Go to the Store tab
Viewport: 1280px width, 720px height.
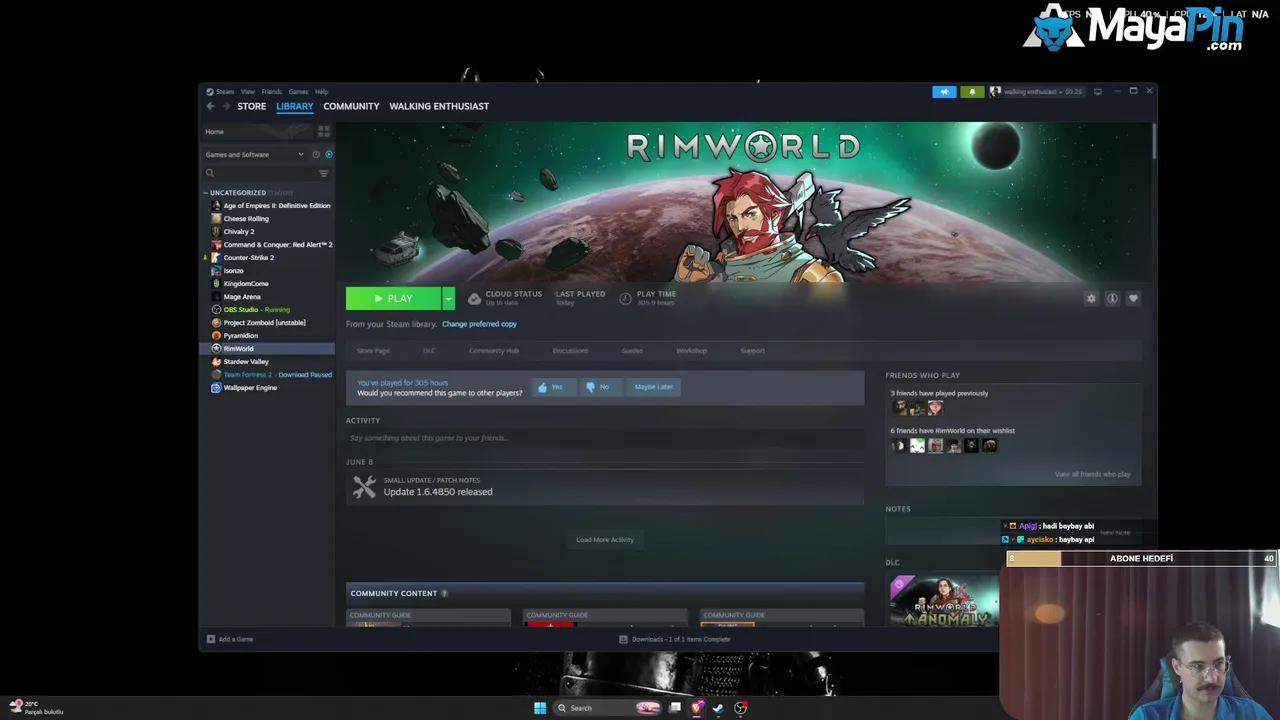tap(252, 106)
